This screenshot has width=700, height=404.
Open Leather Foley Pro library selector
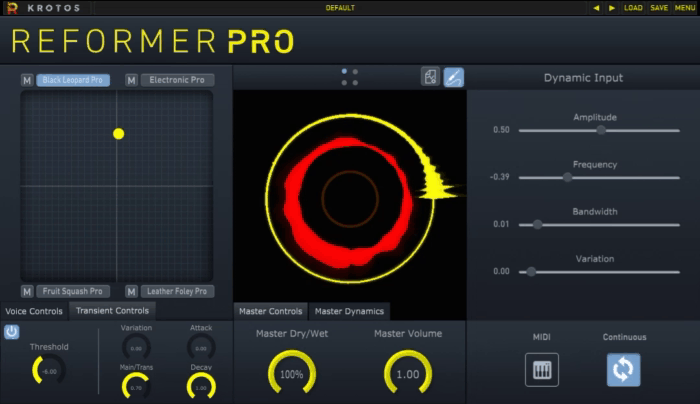(177, 292)
